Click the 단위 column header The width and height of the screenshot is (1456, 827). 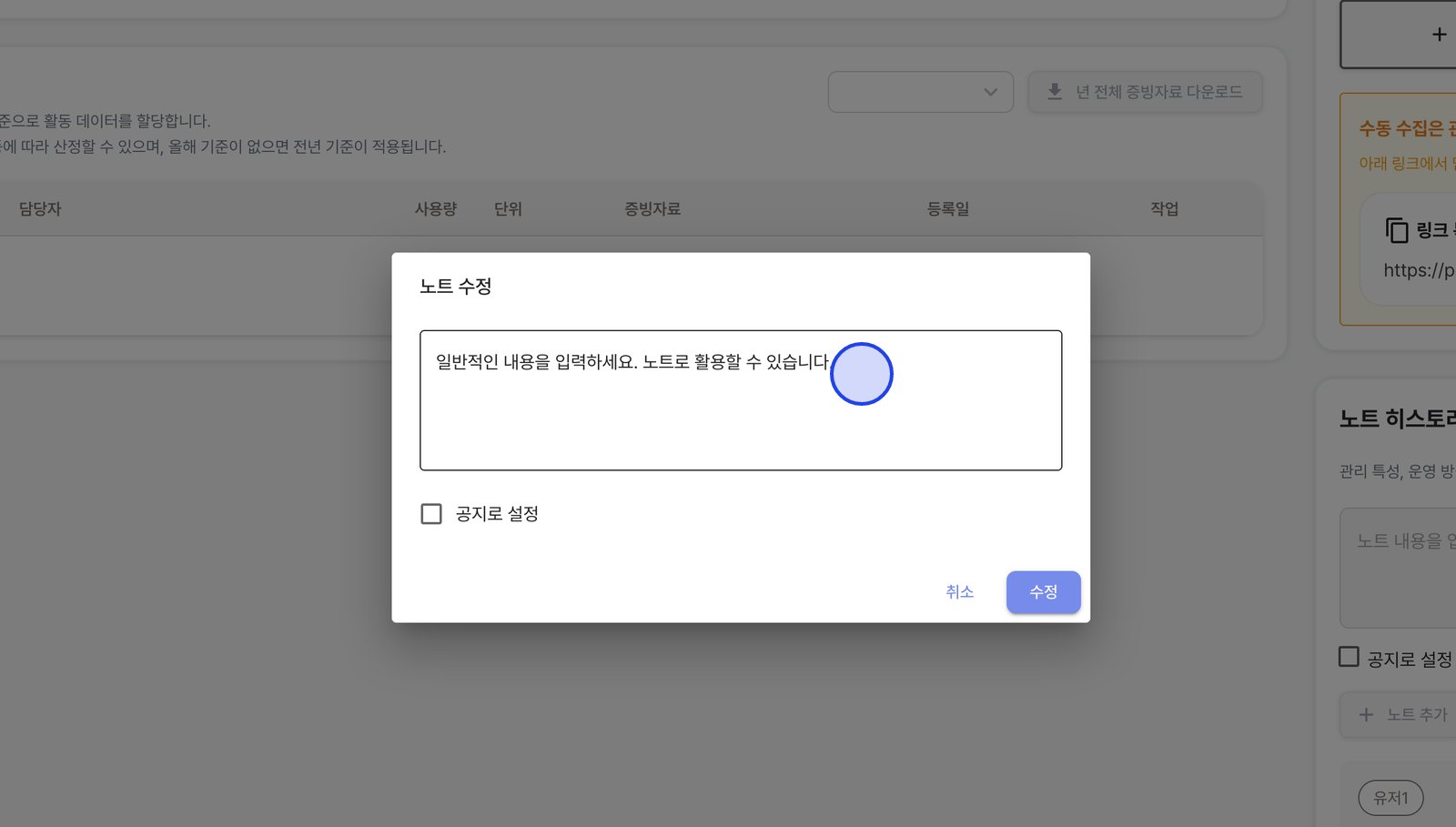pos(508,209)
